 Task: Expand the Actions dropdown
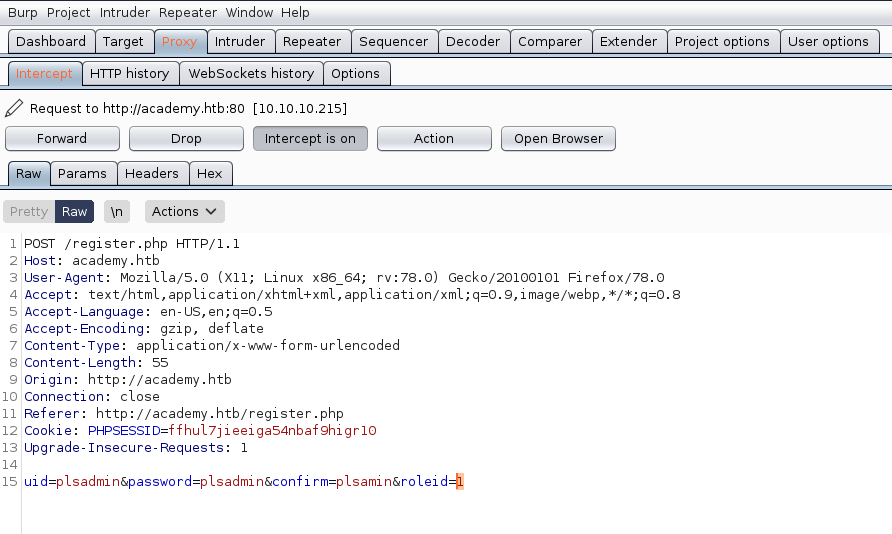tap(184, 211)
